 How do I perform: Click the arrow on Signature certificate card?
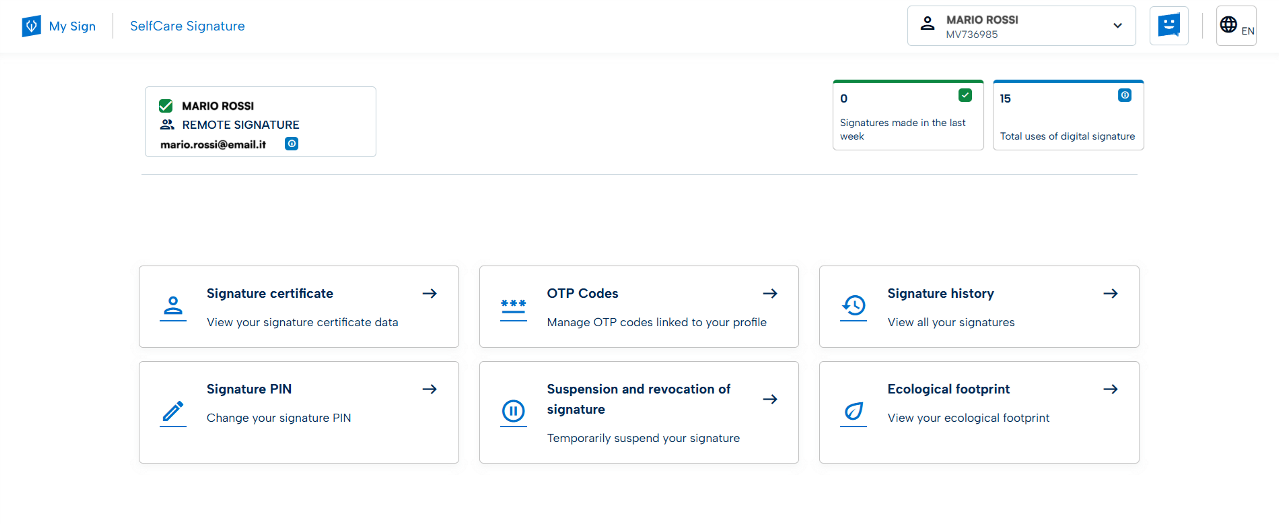click(x=429, y=294)
